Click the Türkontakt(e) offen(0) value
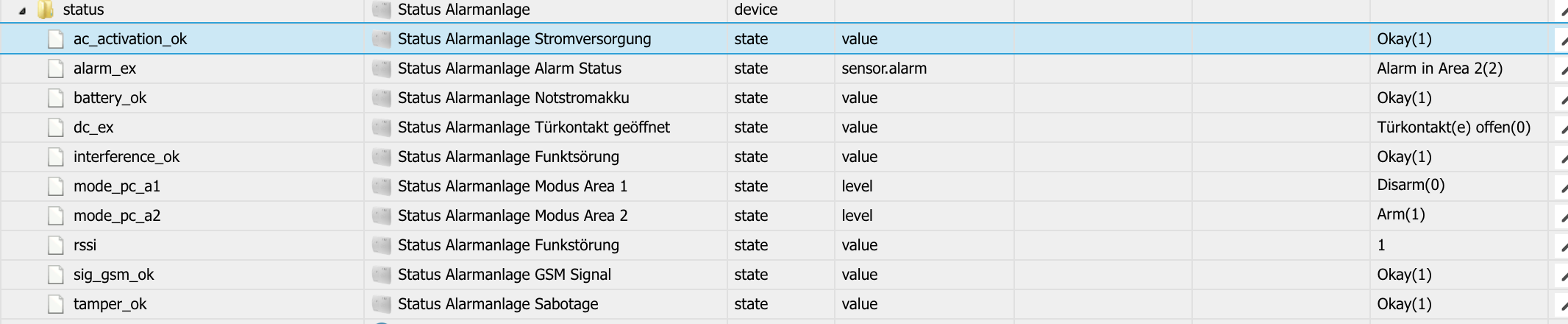 tap(1453, 127)
